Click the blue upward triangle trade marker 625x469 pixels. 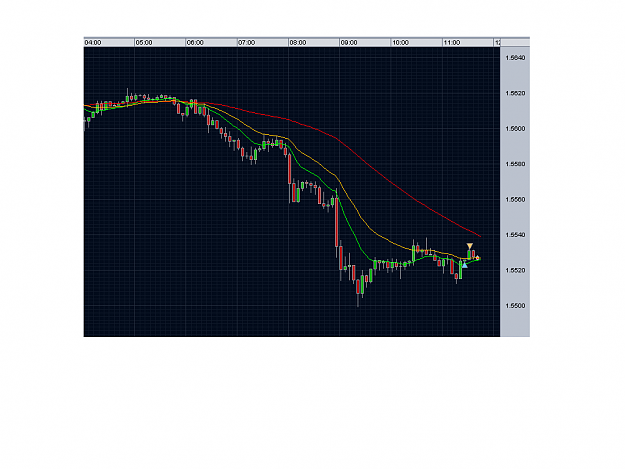(465, 265)
